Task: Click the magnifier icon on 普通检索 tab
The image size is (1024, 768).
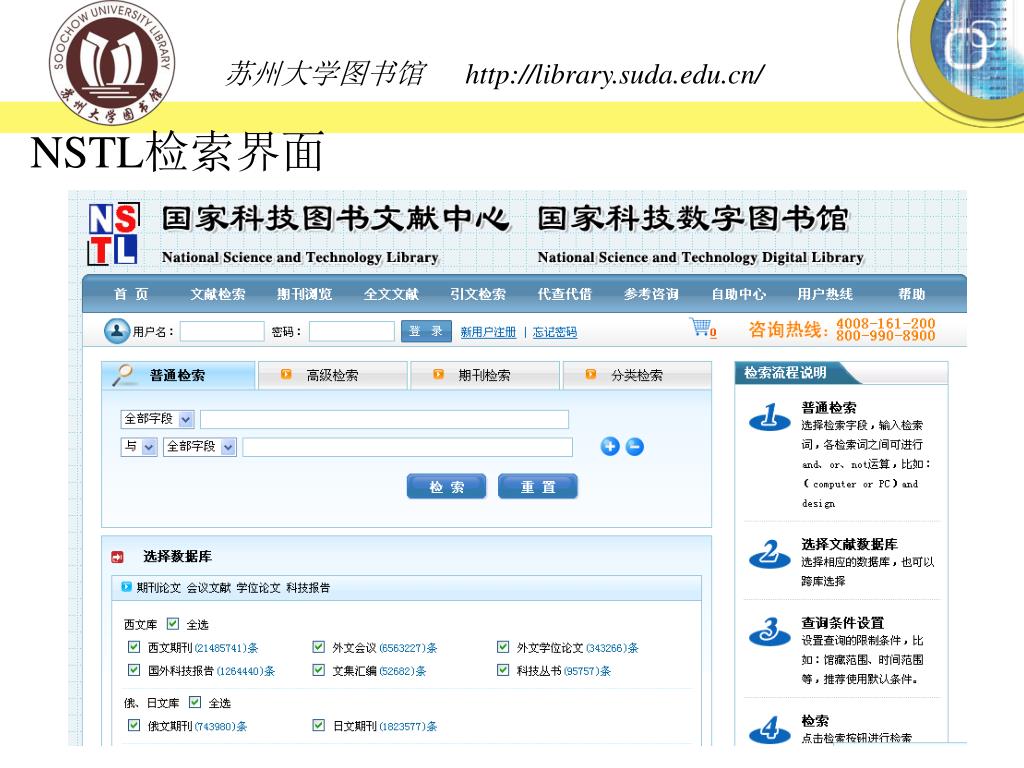Action: pyautogui.click(x=123, y=375)
